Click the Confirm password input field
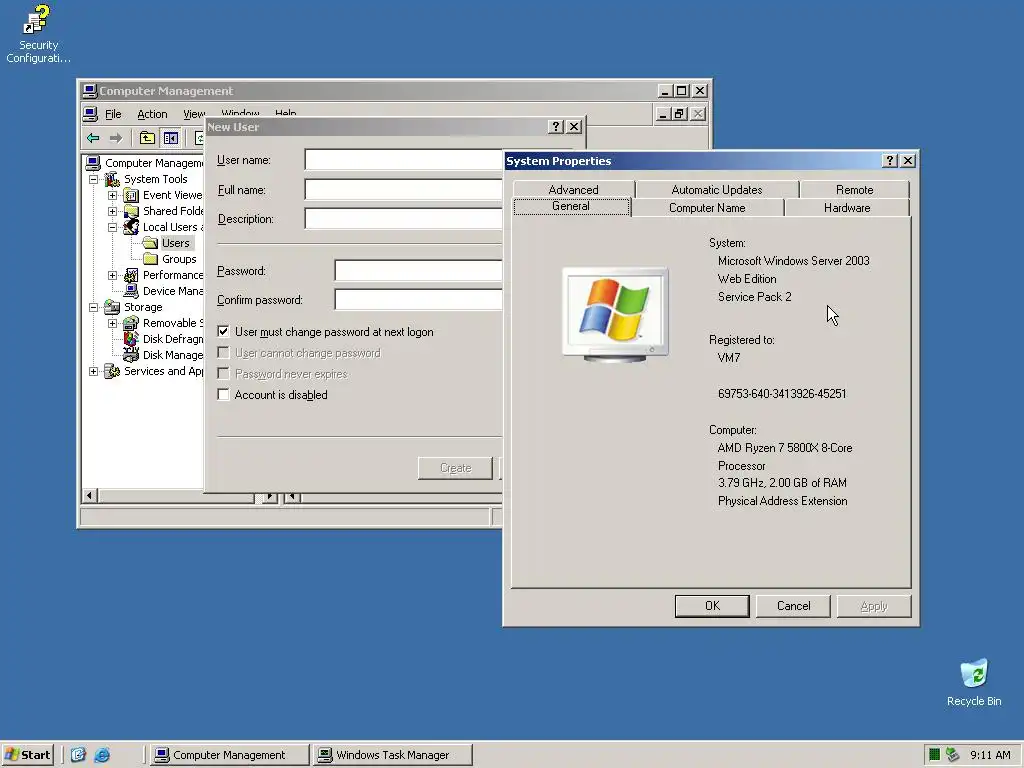The width and height of the screenshot is (1024, 768). (x=419, y=300)
